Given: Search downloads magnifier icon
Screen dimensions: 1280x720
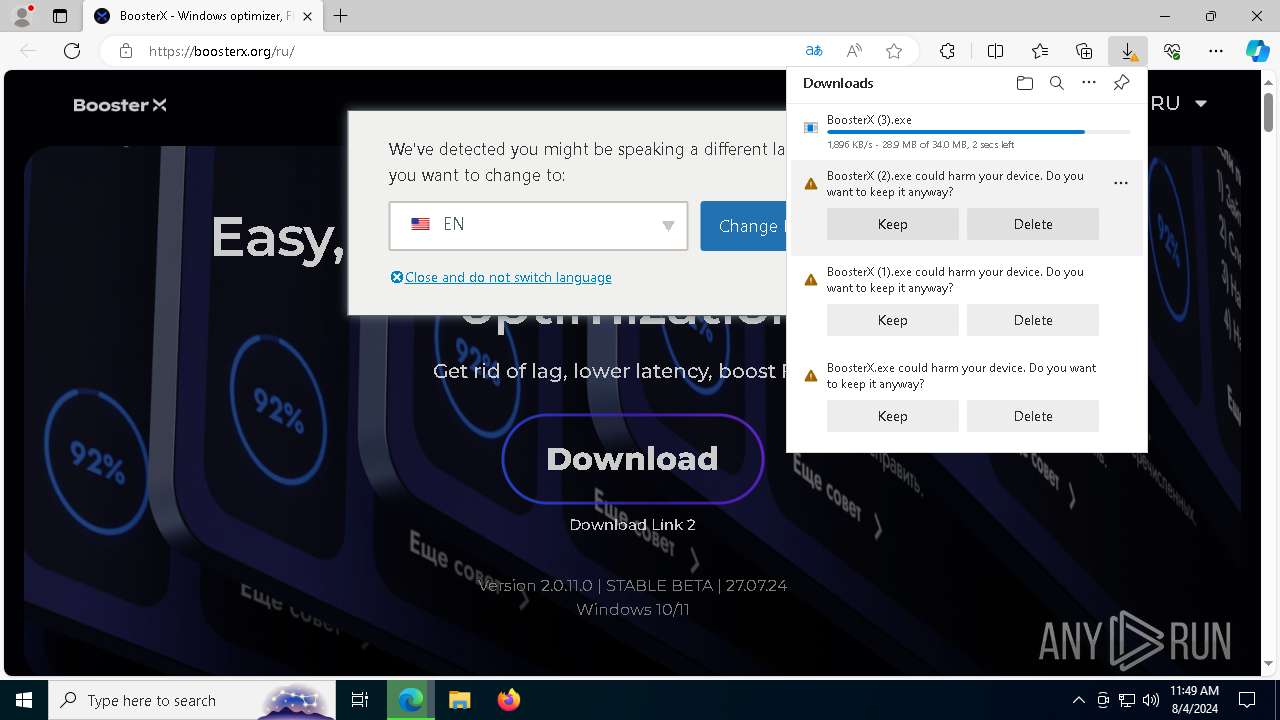Looking at the screenshot, I should pyautogui.click(x=1056, y=83).
